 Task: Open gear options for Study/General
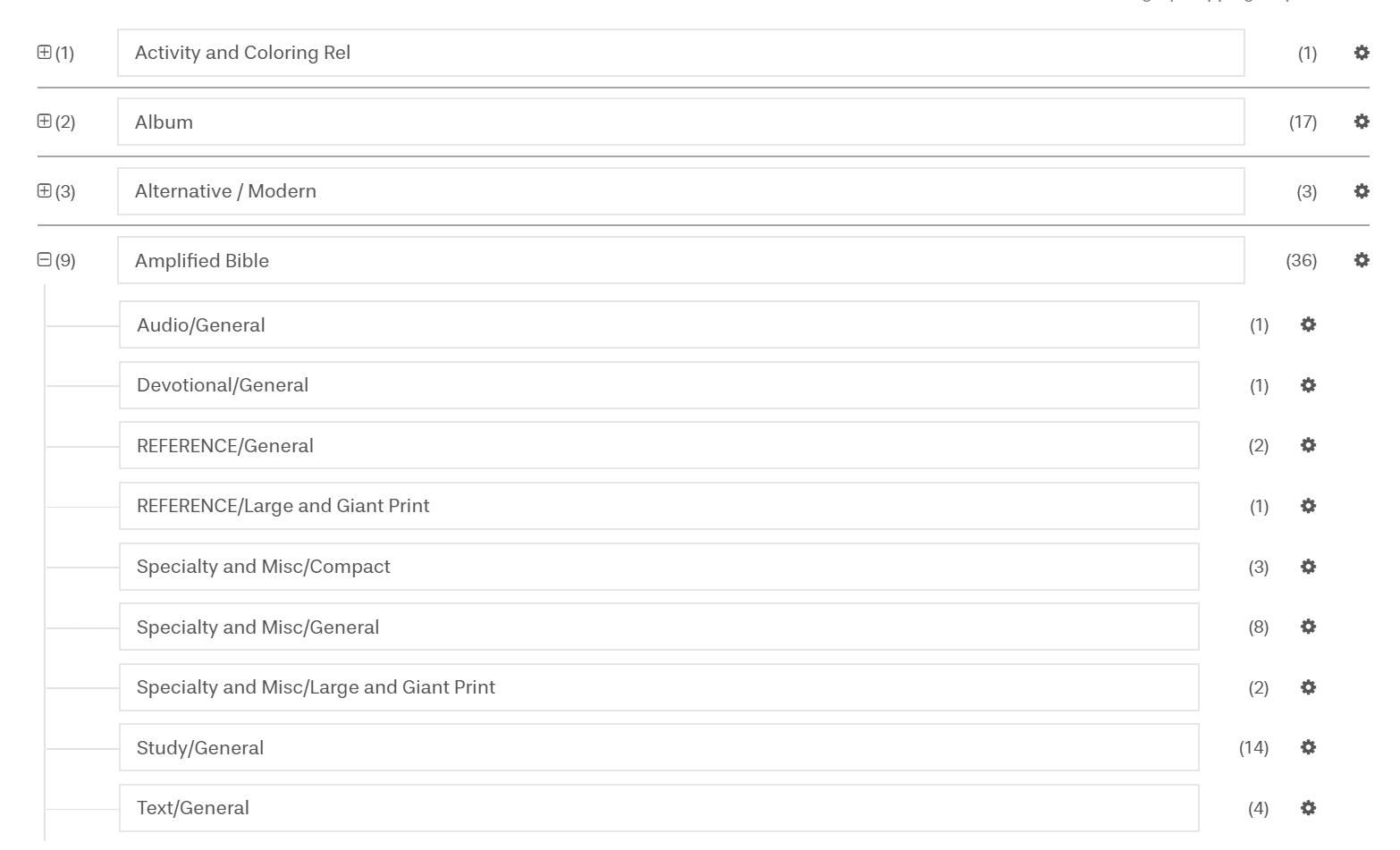(x=1308, y=747)
